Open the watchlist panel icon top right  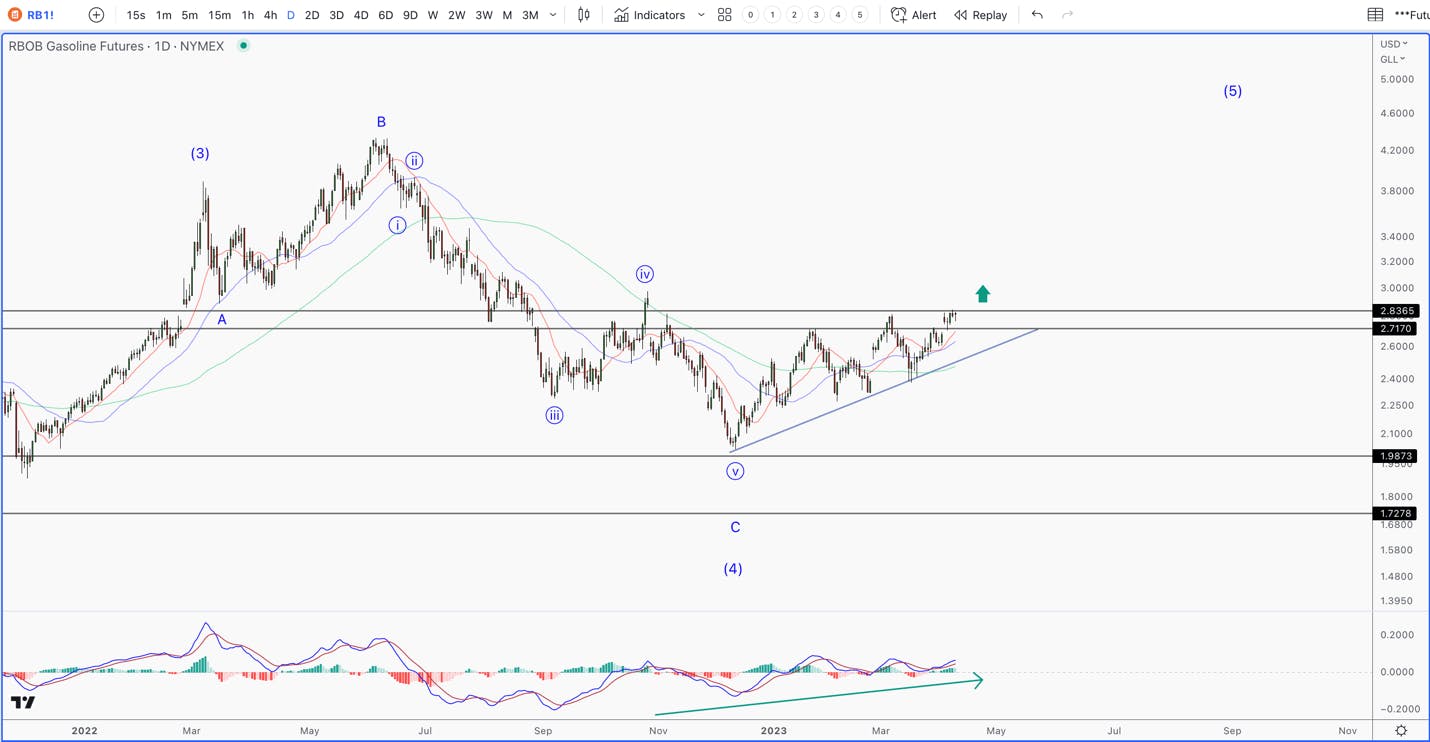point(1376,15)
